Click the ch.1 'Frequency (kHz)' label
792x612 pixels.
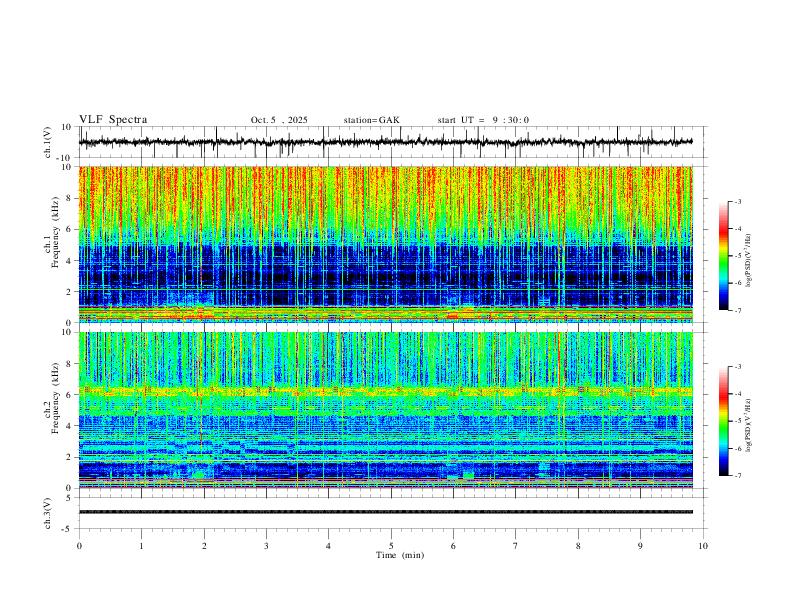click(x=56, y=233)
